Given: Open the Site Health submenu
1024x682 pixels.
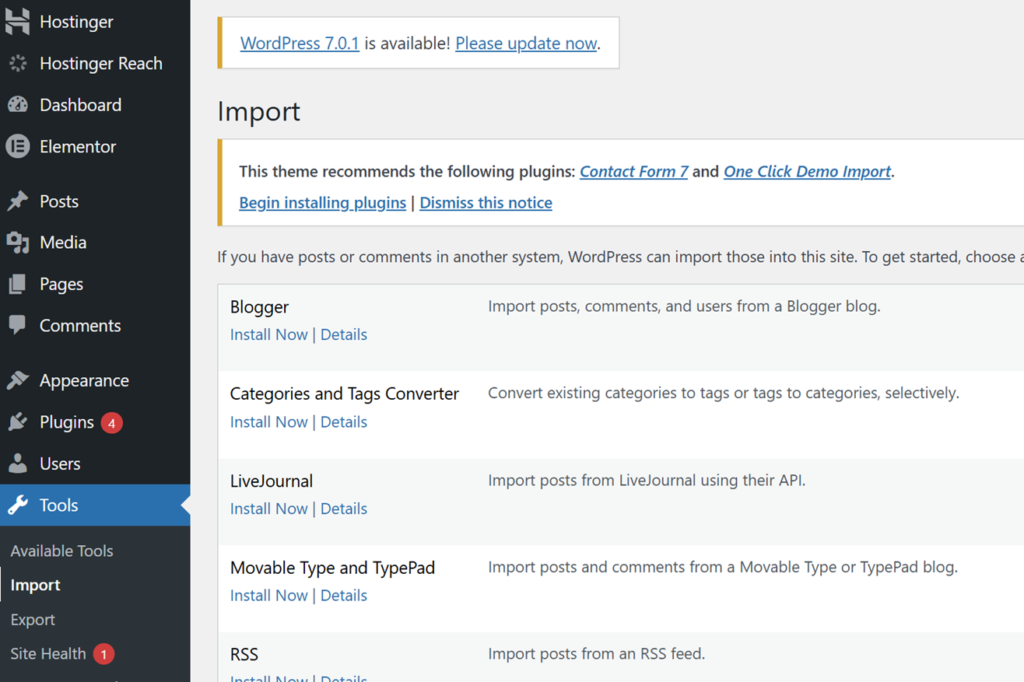Looking at the screenshot, I should [48, 654].
